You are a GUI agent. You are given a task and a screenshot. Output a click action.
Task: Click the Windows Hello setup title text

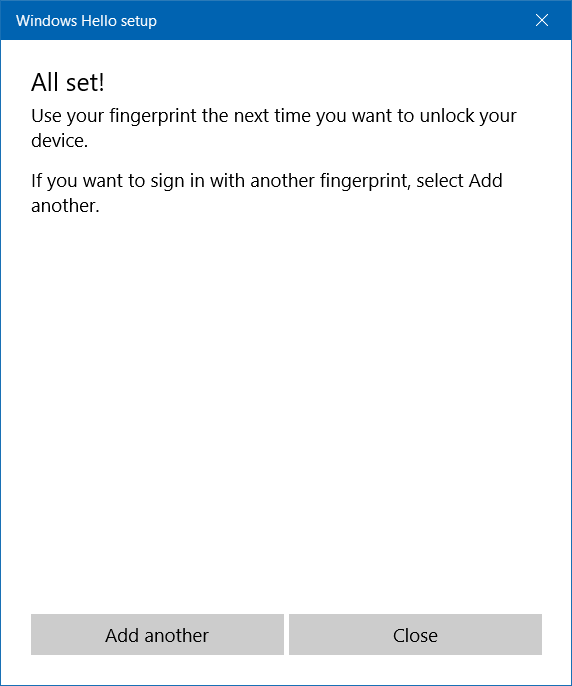(86, 21)
